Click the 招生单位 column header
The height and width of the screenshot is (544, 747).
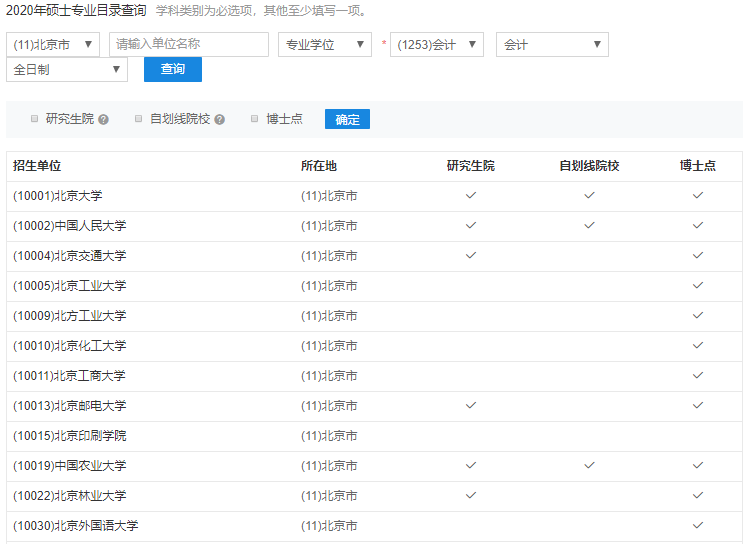(x=37, y=166)
